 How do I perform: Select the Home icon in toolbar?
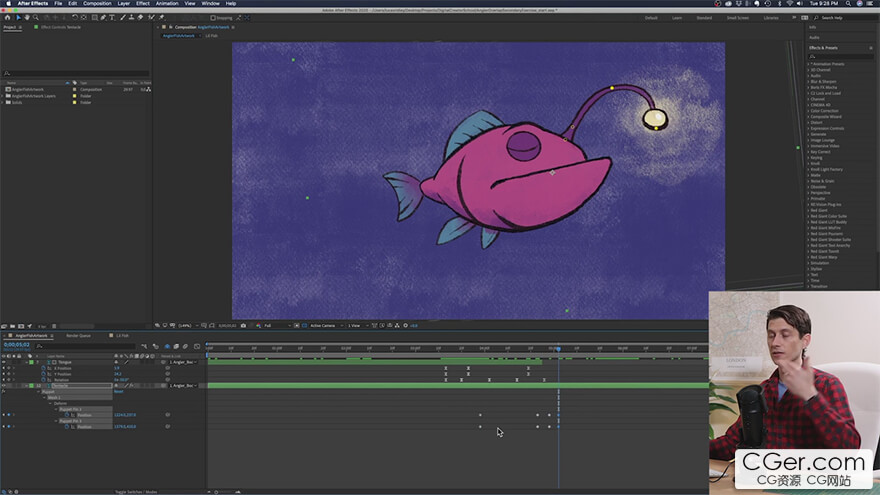(x=7, y=17)
